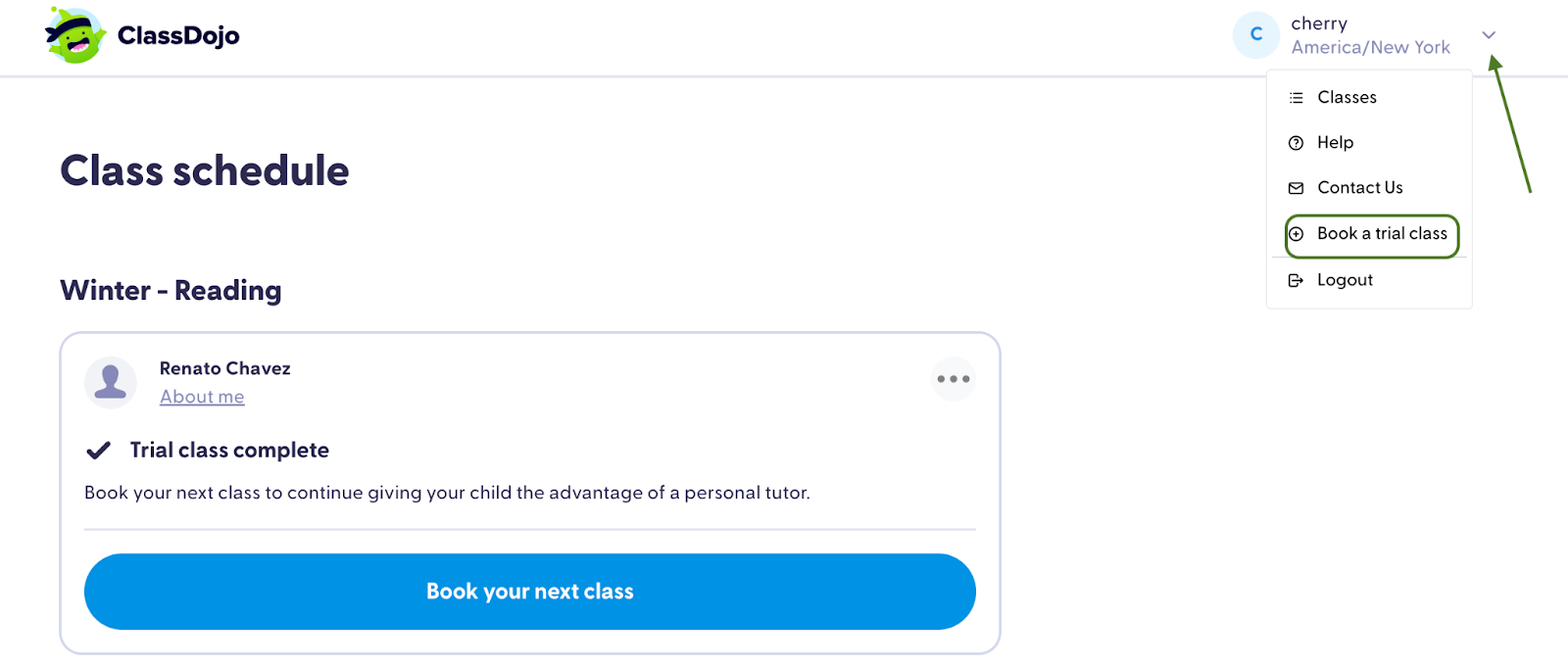Click the Book your next class button
The image size is (1568, 666).
point(529,591)
